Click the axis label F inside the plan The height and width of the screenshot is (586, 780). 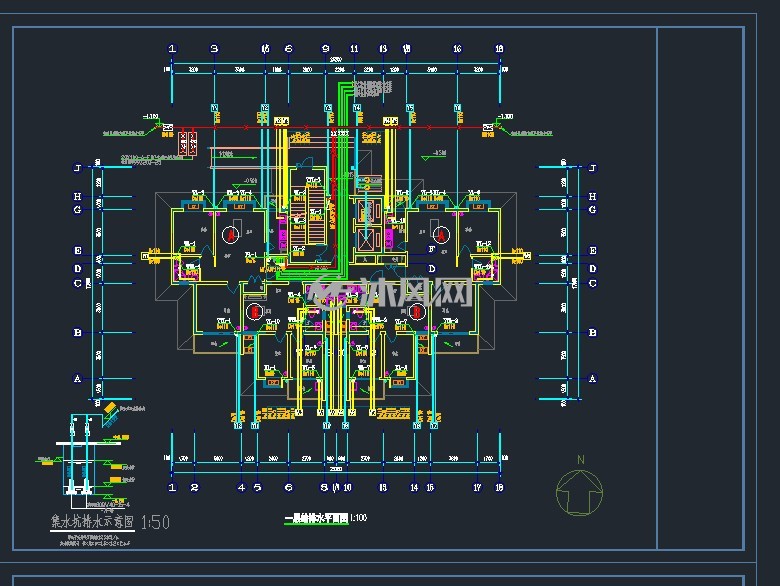(x=431, y=249)
